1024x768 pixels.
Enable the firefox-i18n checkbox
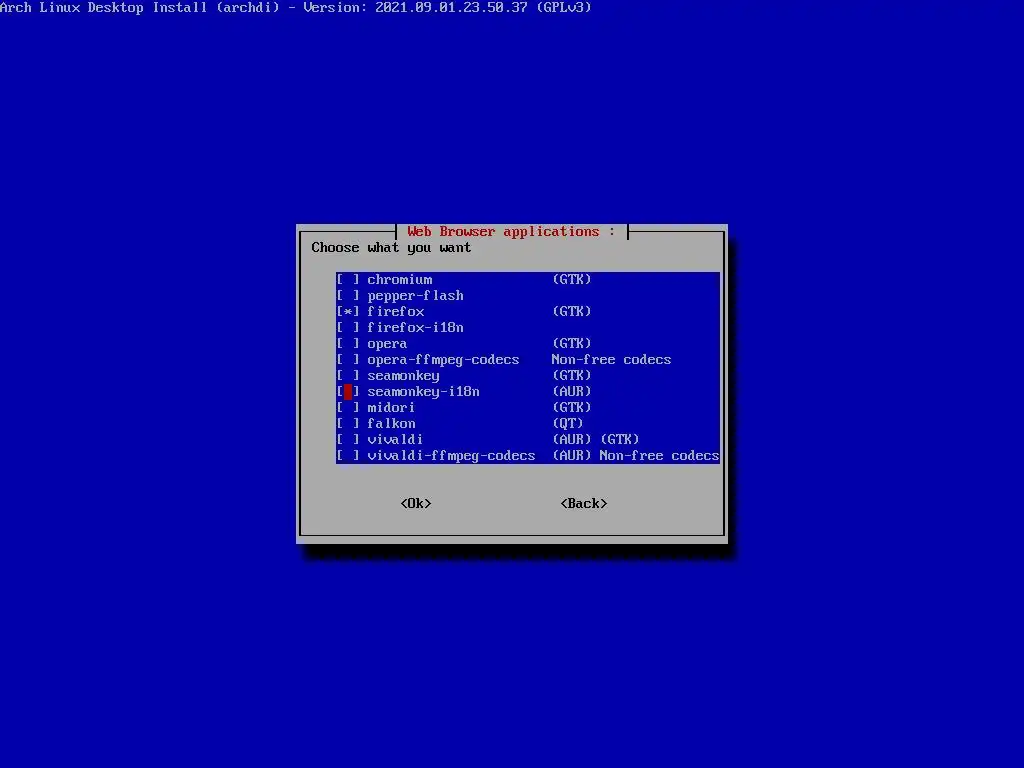pos(348,328)
